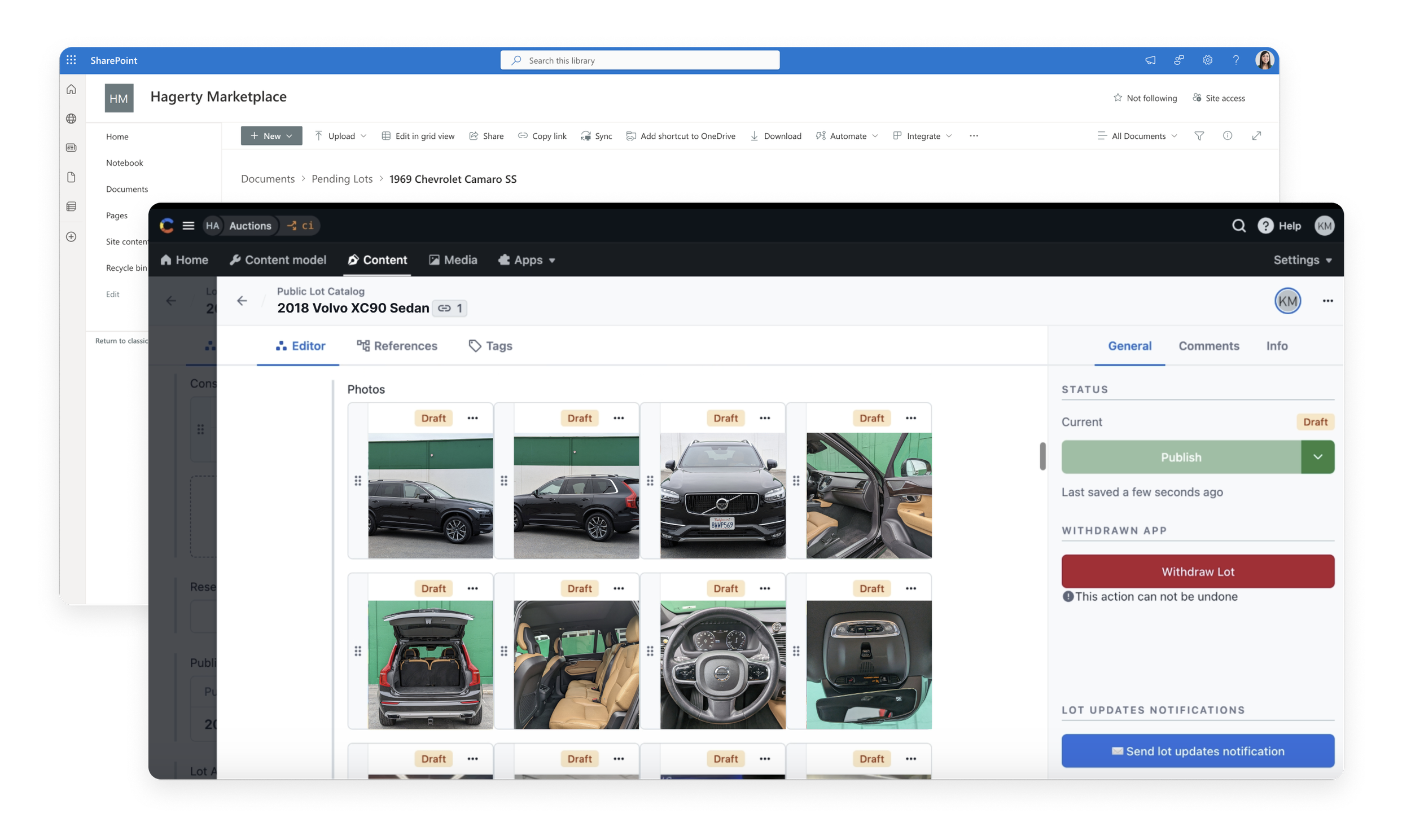Open entry actions ellipsis next to KM avatar
The width and height of the screenshot is (1411, 840).
[x=1327, y=301]
